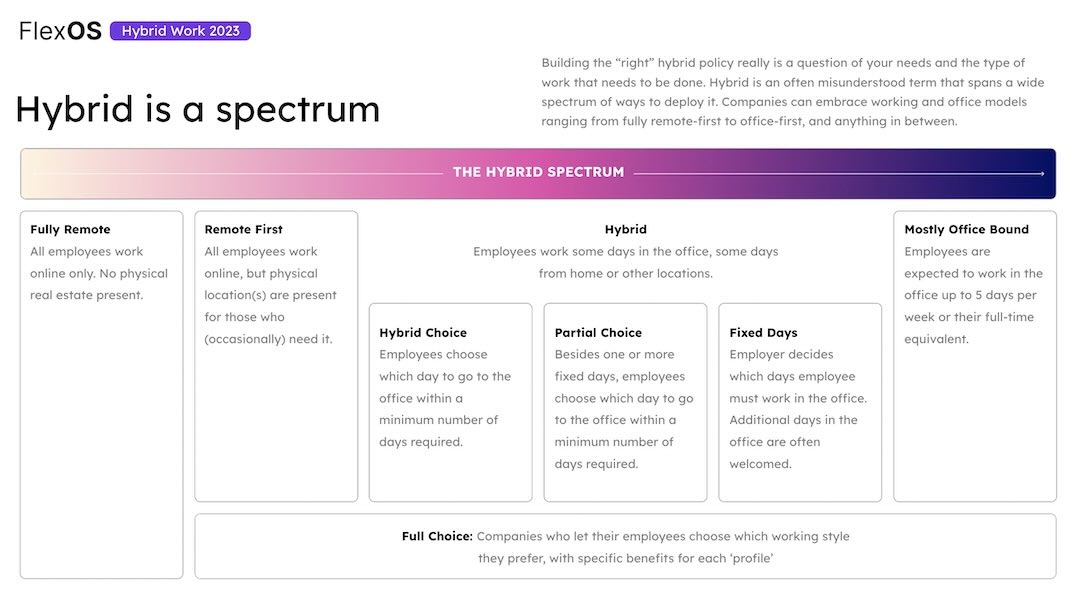
Task: Select the "Hybrid is a spectrum" title
Action: [197, 109]
